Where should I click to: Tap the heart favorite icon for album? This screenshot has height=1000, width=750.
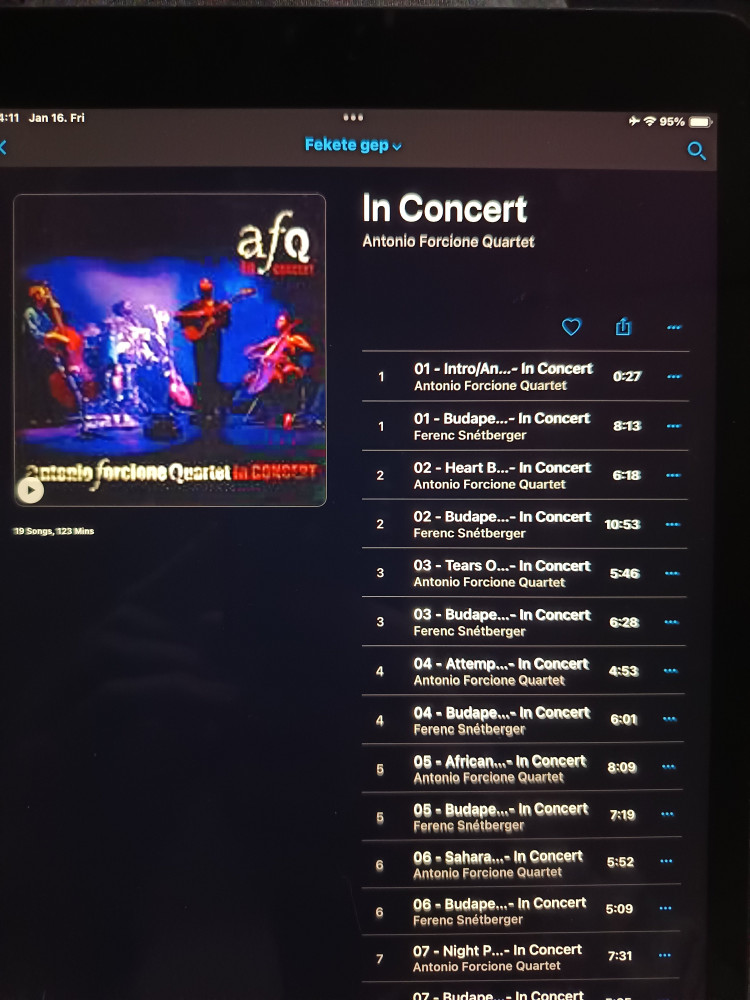571,327
